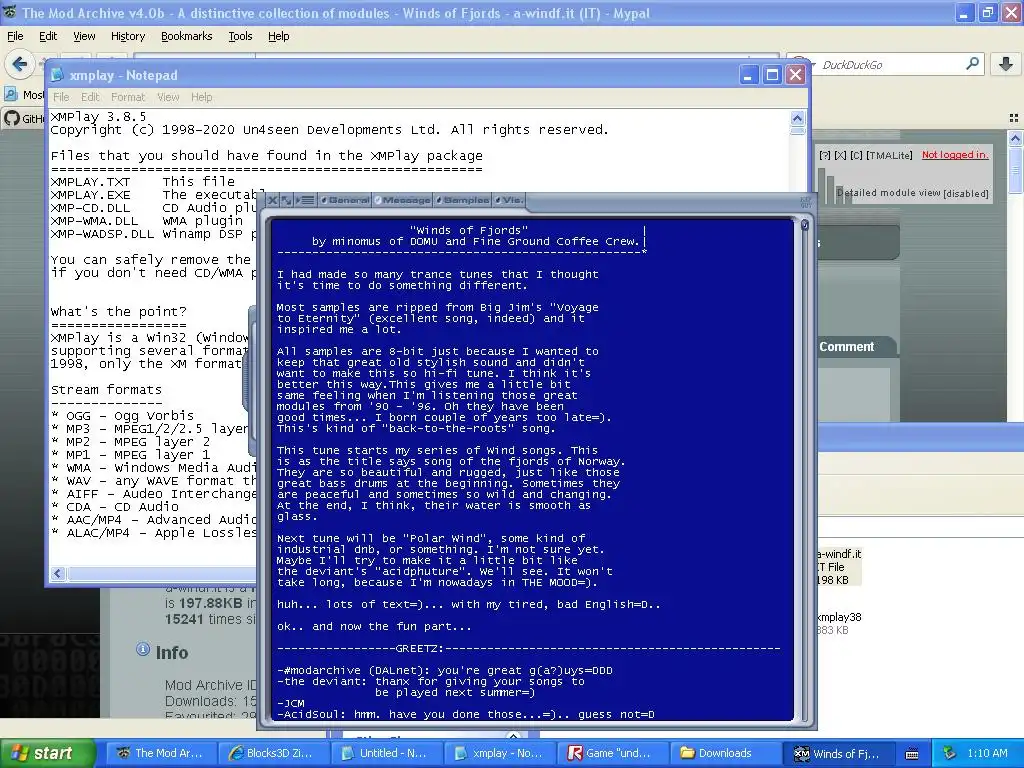1024x768 pixels.
Task: Click "What's the point?" line in Notepad
Action: pos(118,312)
